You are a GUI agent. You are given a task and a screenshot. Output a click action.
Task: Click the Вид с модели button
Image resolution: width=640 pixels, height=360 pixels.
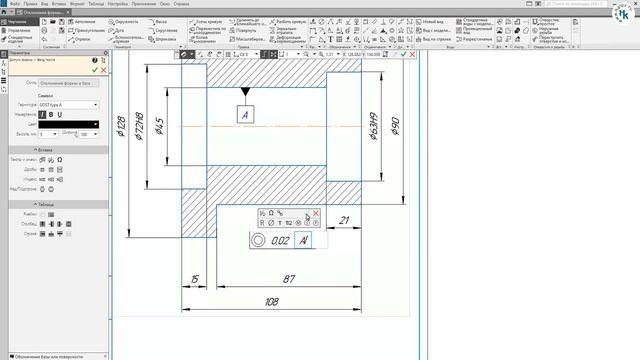tap(433, 31)
